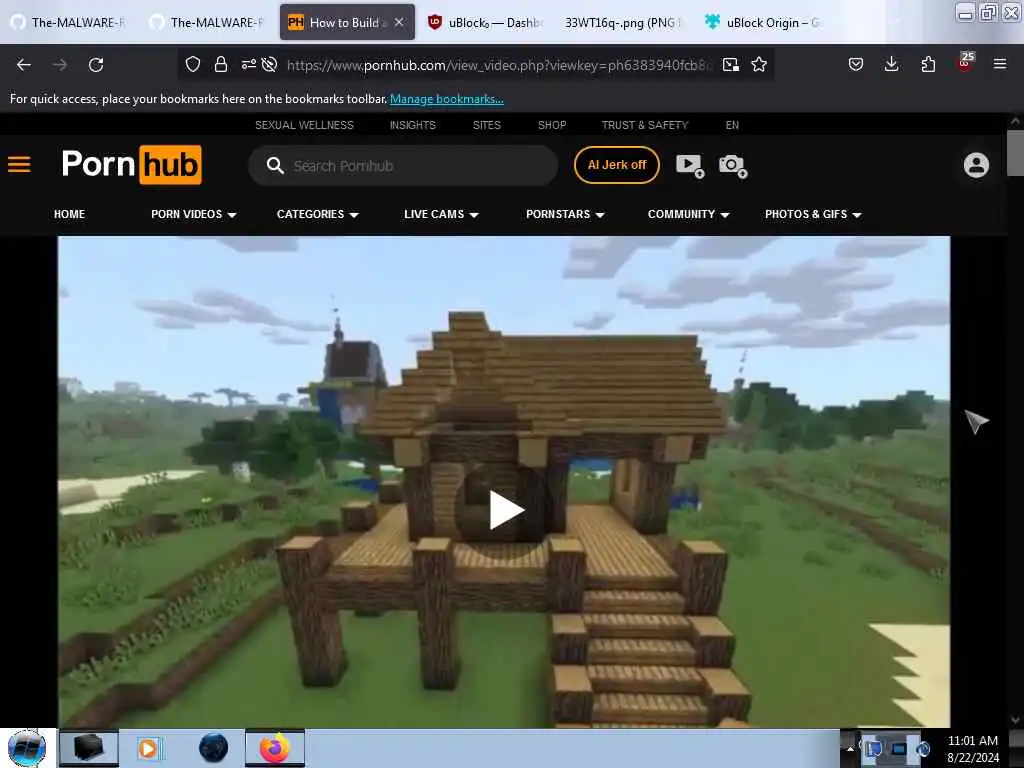The image size is (1024, 768).
Task: Close the How to Build tab
Action: tap(399, 22)
